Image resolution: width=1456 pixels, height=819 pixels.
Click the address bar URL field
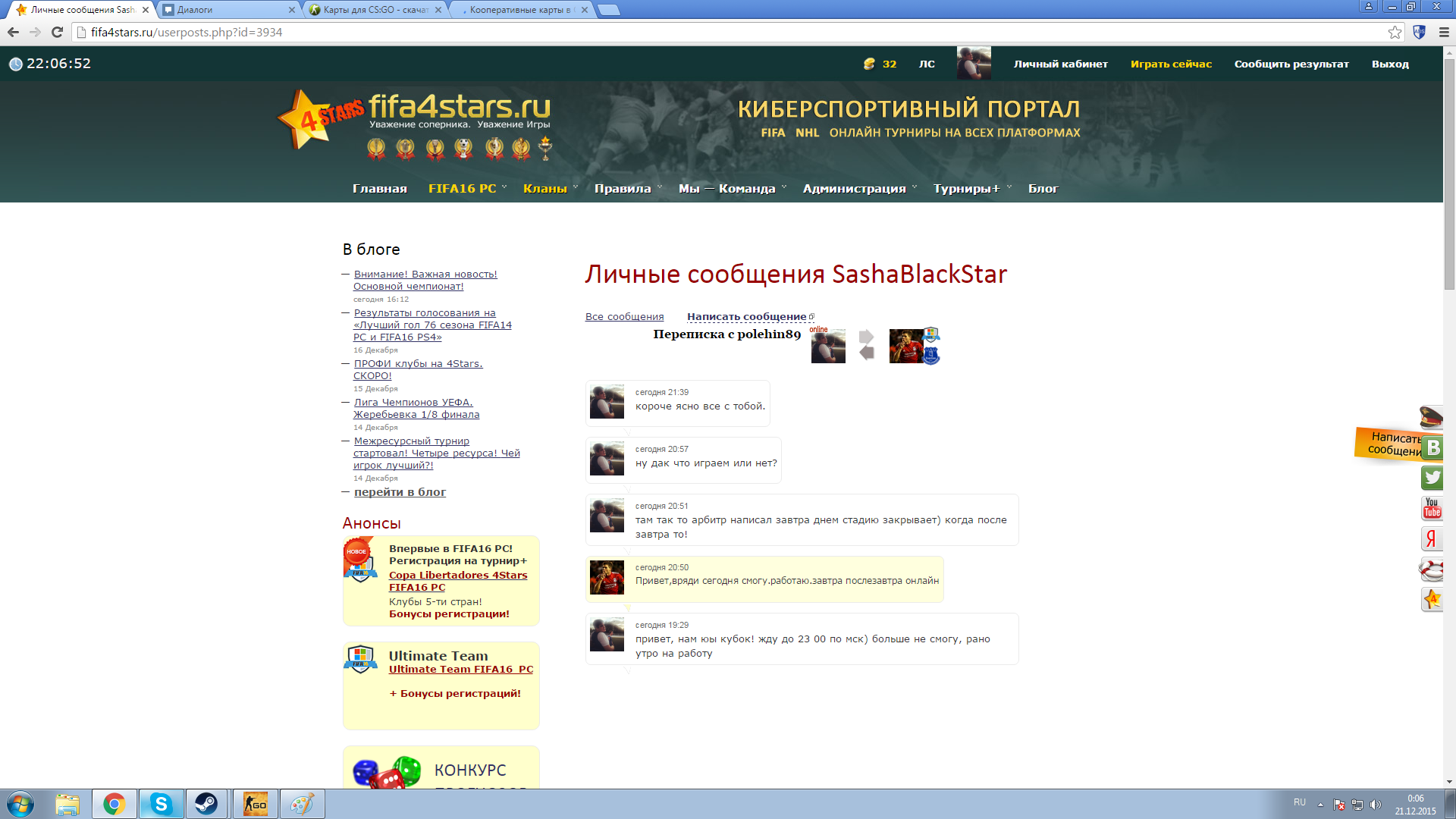tap(728, 32)
